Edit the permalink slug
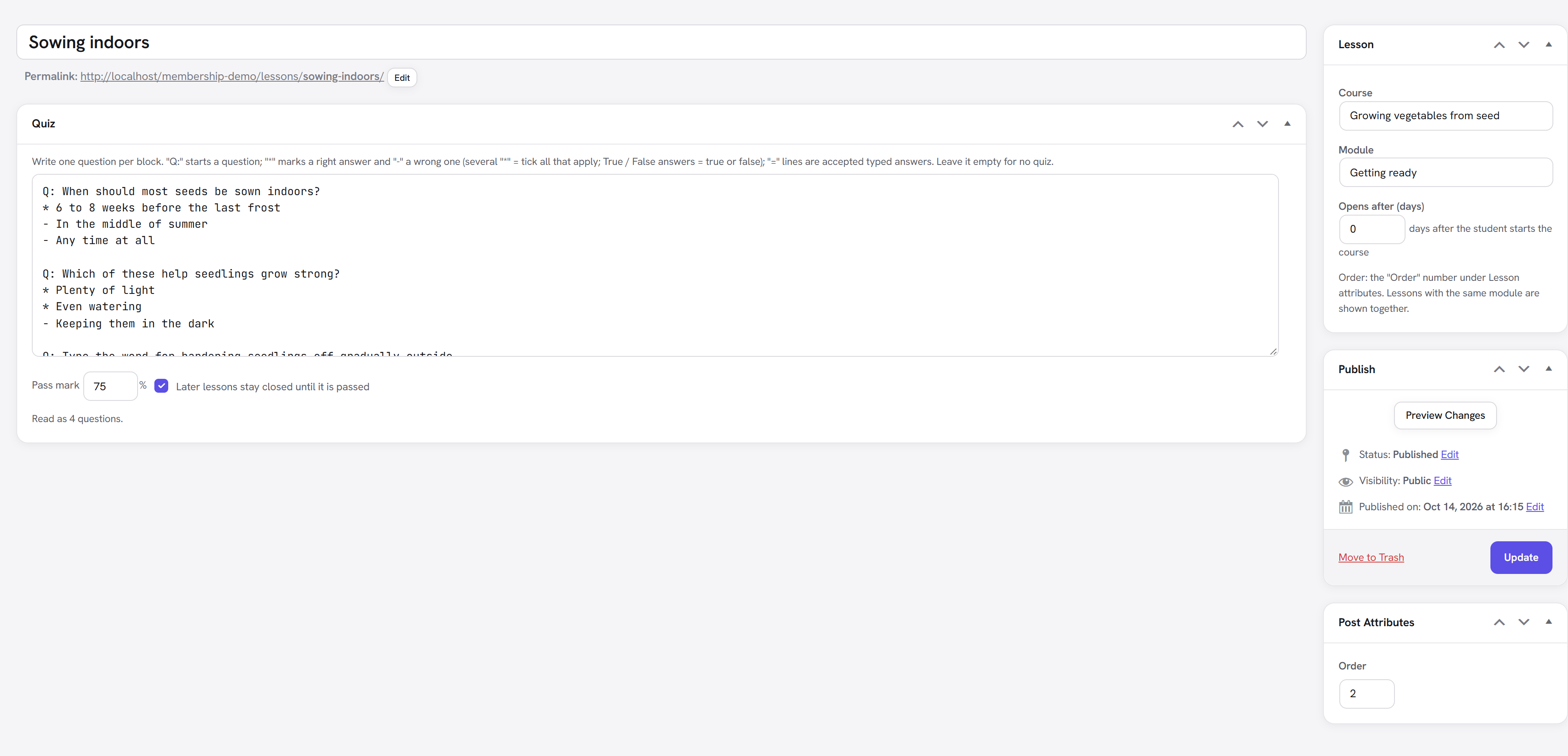Image resolution: width=1568 pixels, height=756 pixels. coord(402,78)
